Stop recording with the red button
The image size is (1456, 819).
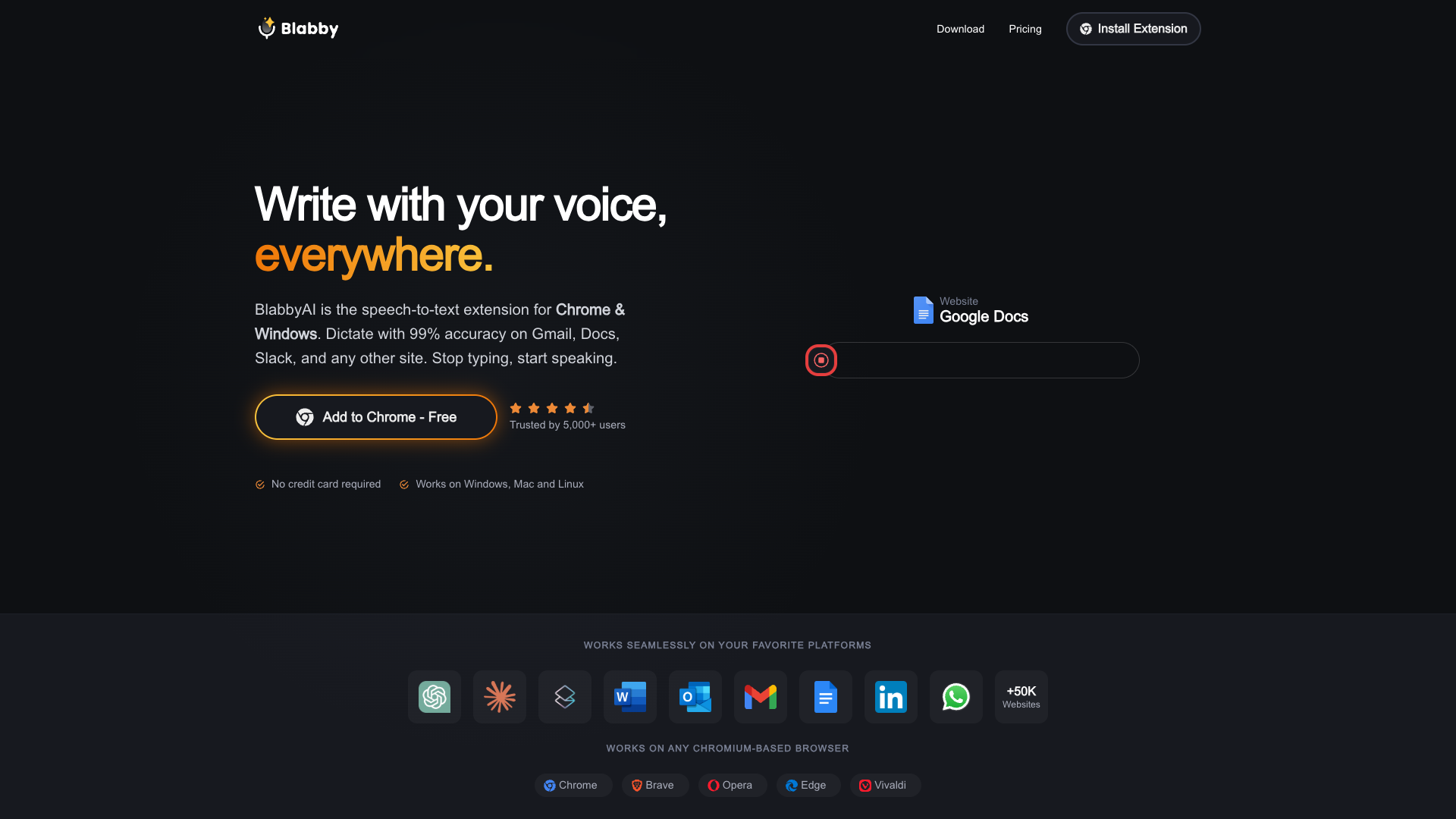point(821,360)
